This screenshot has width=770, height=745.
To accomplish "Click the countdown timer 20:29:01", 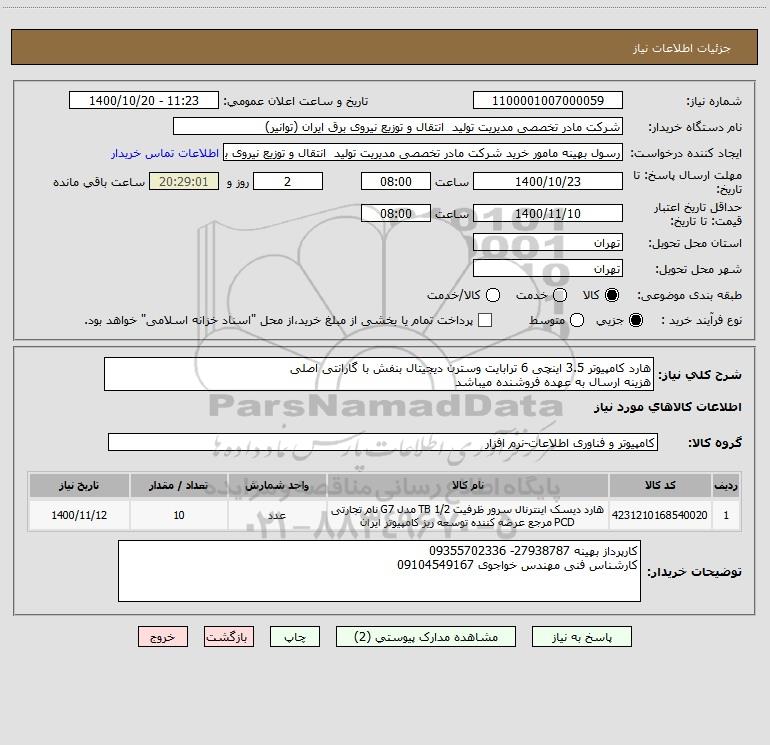I will pos(184,181).
